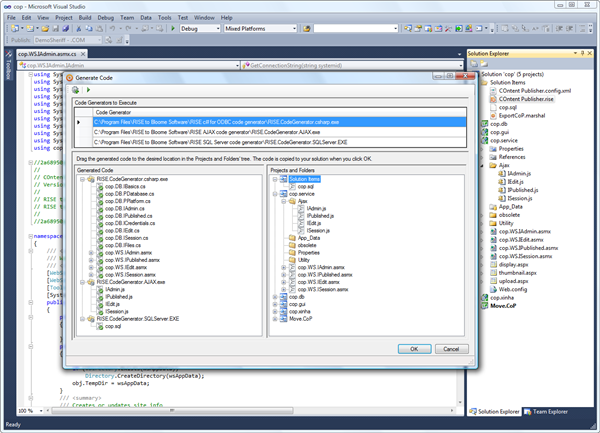The image size is (600, 433).
Task: Collapse RISE.CodeGenerator.SQLServer.EXE tree node
Action: 82,319
